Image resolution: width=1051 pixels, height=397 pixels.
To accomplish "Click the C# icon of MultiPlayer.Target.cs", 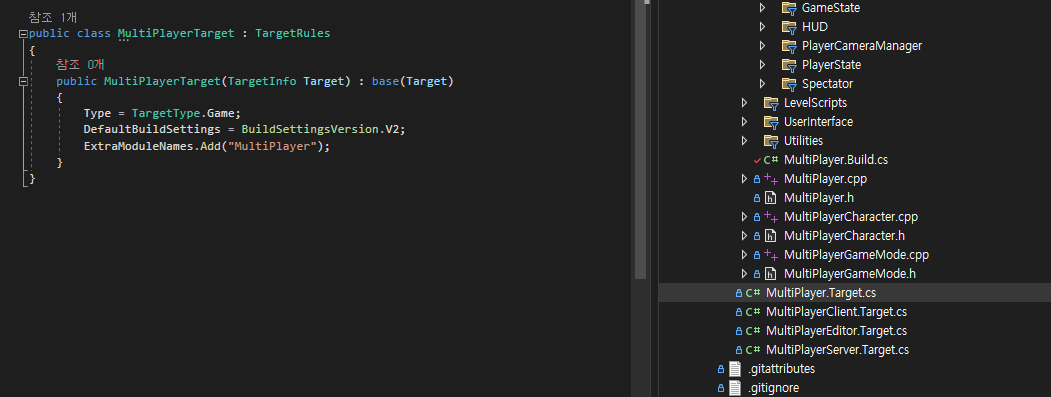I will (753, 293).
